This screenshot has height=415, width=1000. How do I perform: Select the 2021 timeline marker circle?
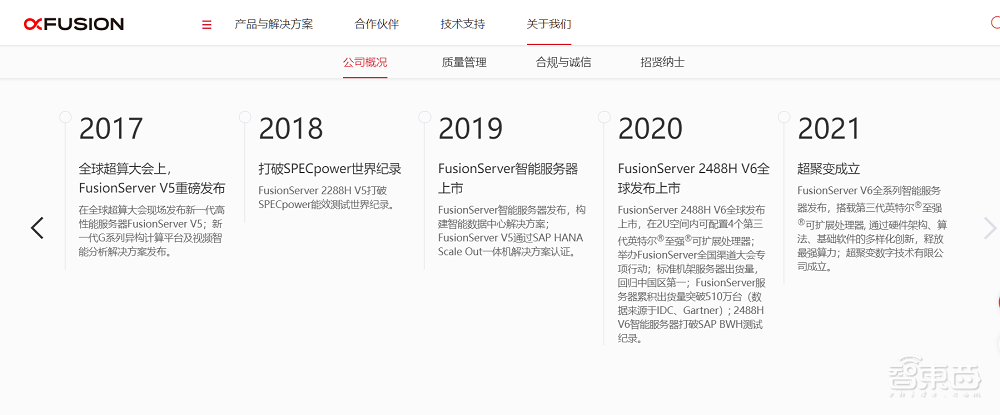click(x=784, y=117)
